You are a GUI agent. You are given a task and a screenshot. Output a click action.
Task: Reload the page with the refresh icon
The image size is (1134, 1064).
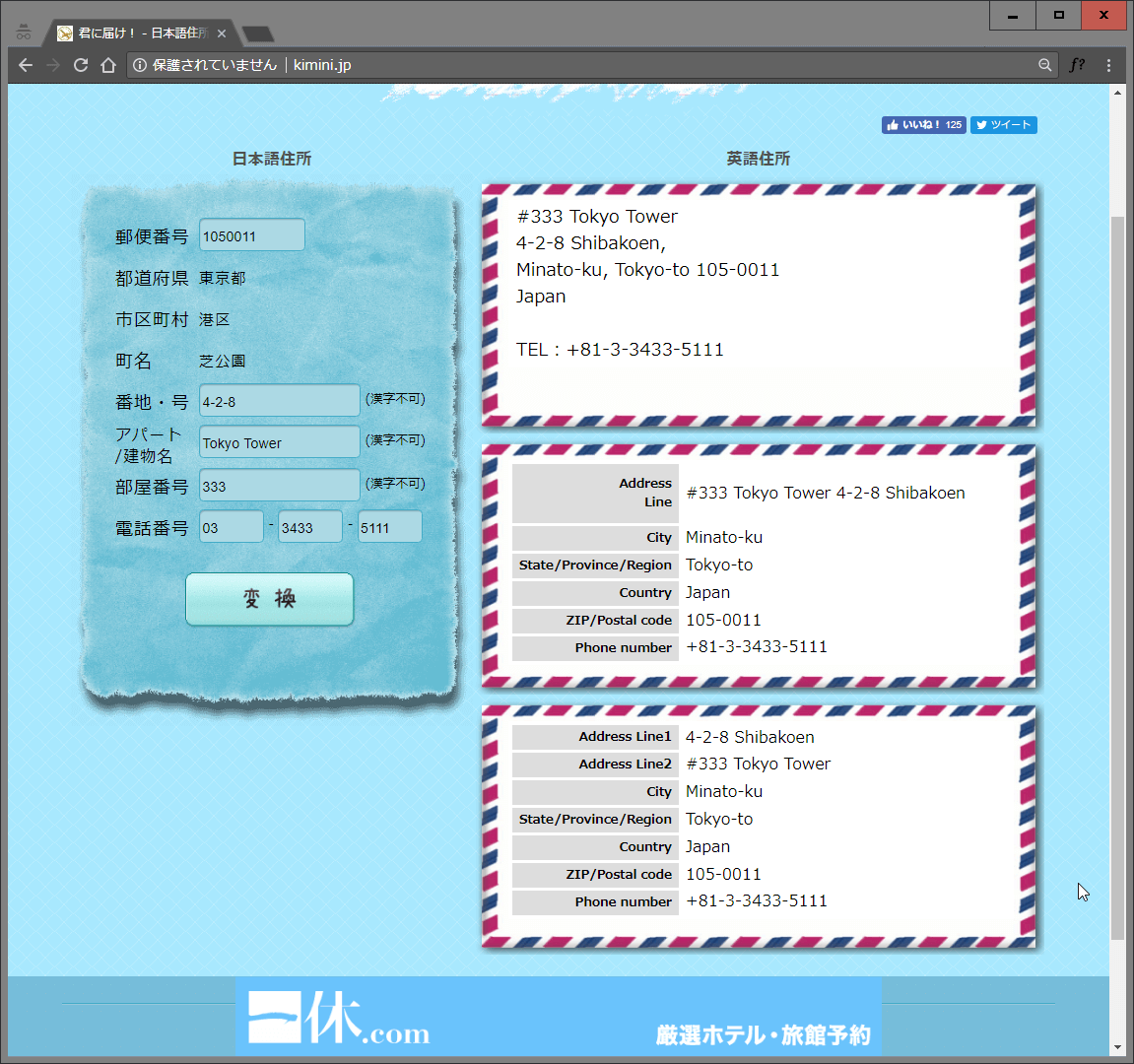81,65
